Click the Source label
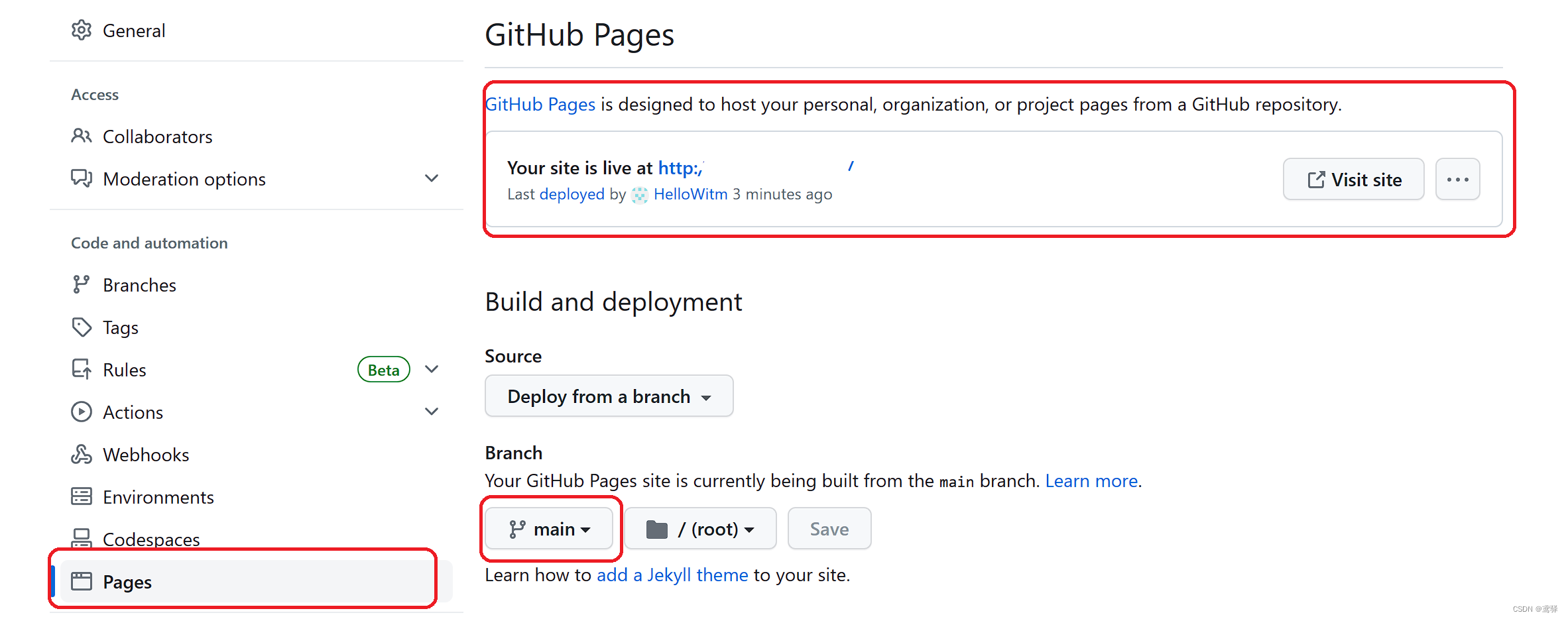The width and height of the screenshot is (1568, 619). pos(513,356)
